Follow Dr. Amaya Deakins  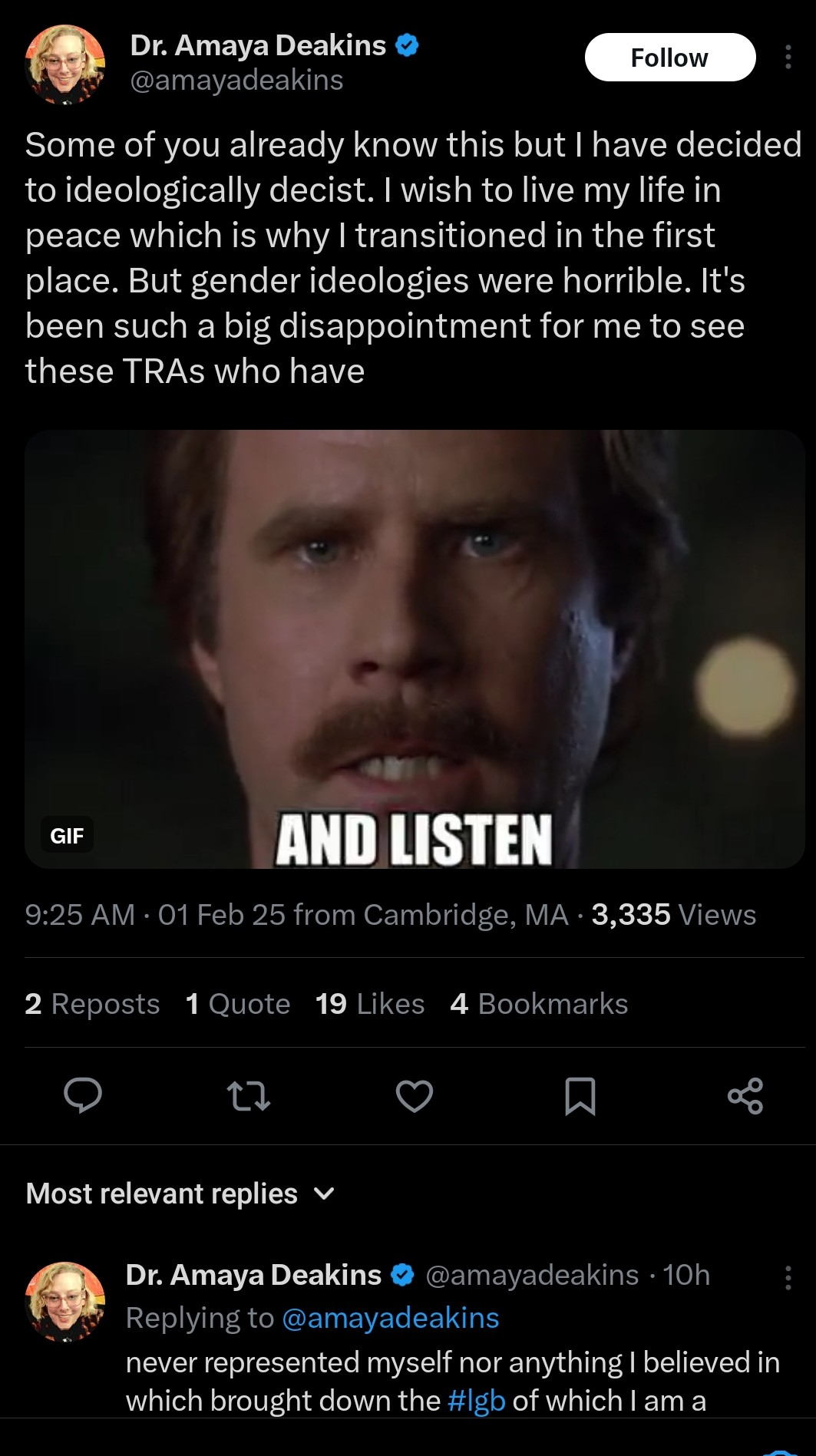(670, 58)
